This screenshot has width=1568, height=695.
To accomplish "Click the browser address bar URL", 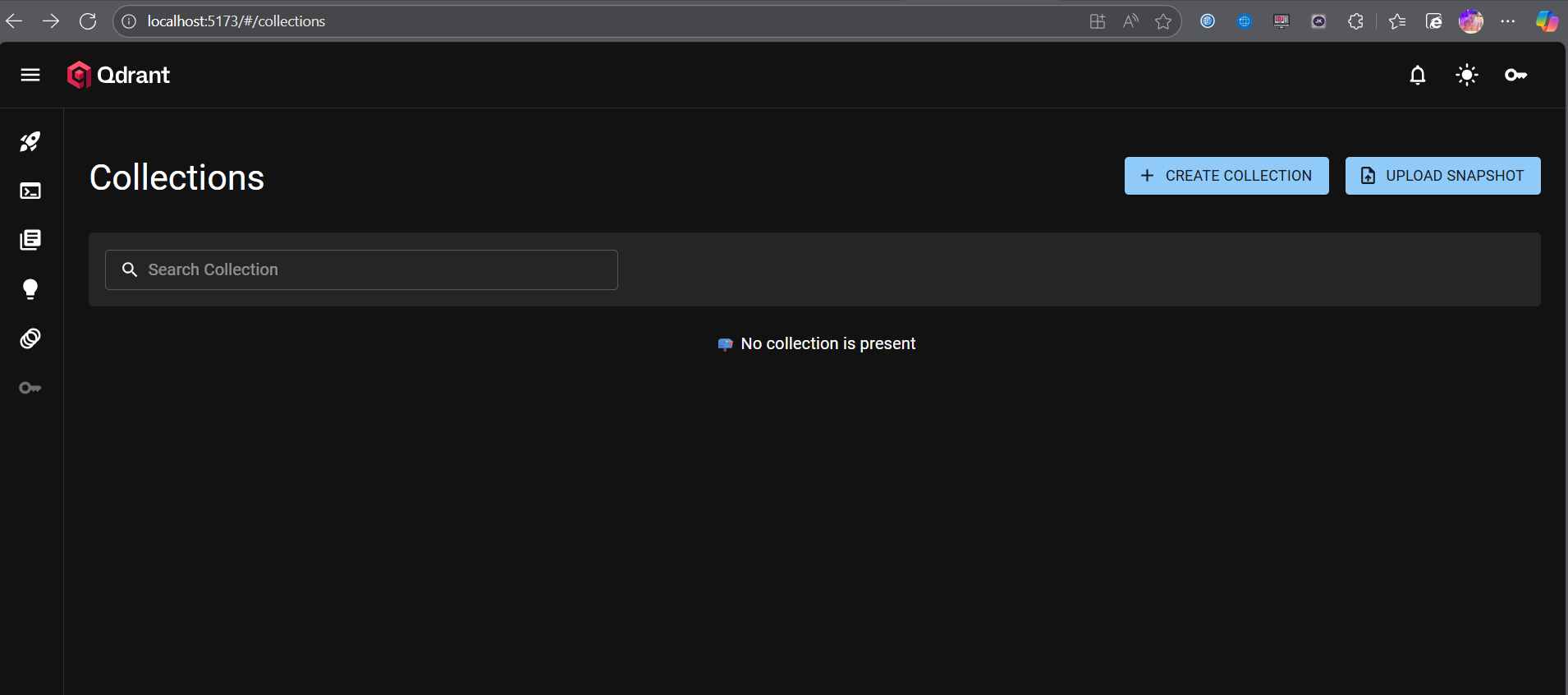I will [236, 21].
